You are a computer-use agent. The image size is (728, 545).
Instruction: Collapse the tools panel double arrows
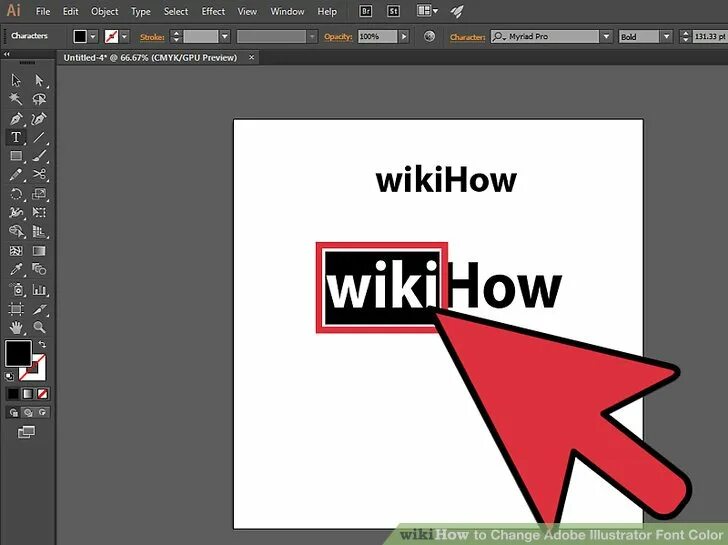click(6, 54)
